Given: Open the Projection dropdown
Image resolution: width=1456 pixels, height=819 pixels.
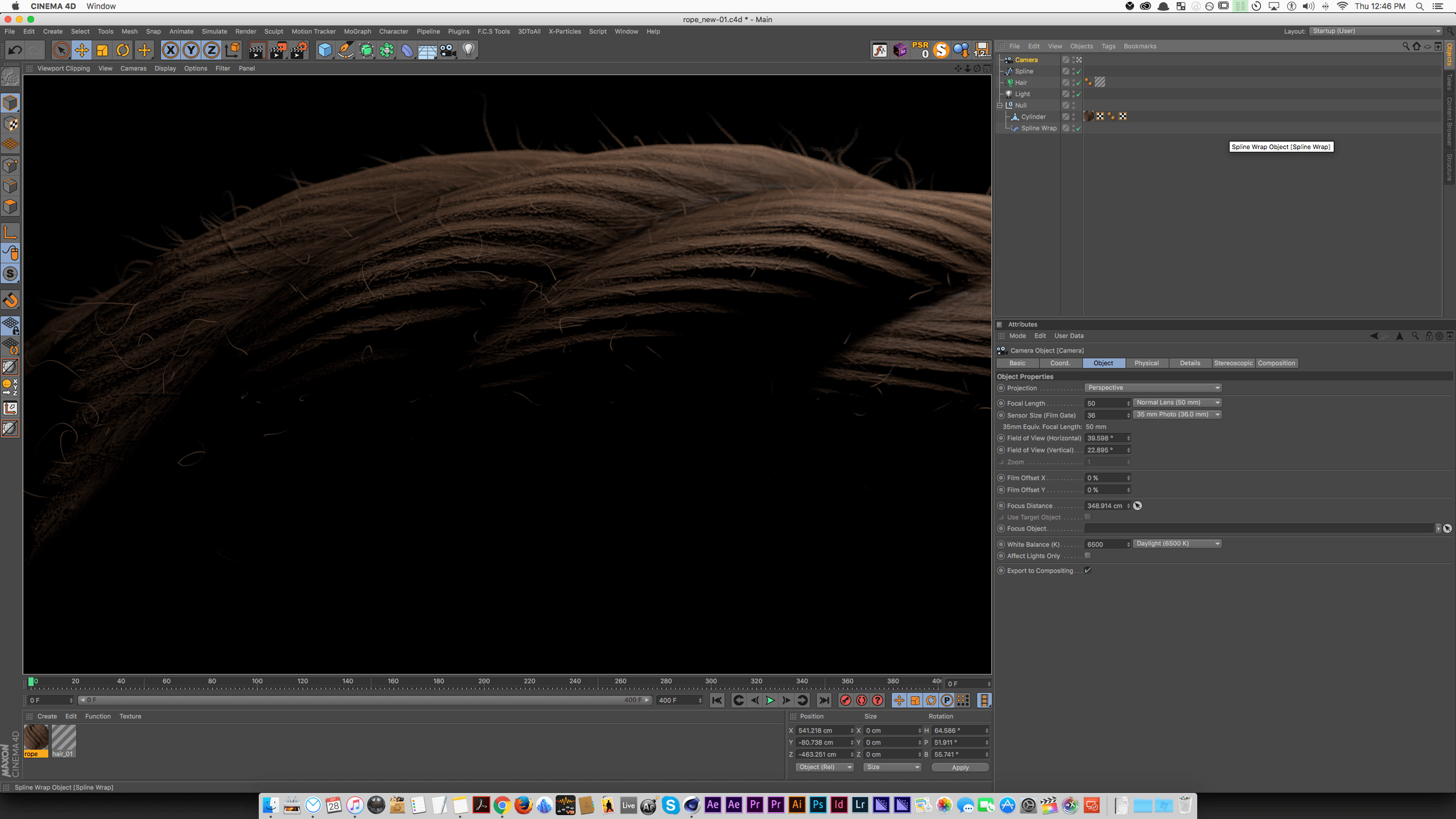Looking at the screenshot, I should coord(1153,388).
